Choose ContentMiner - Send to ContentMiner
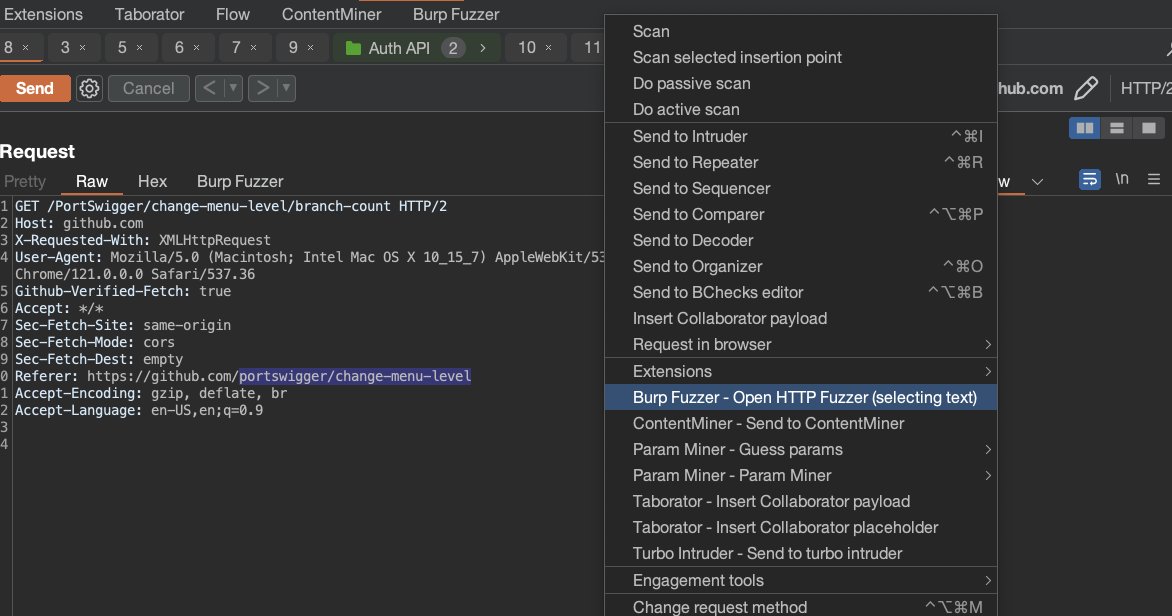Viewport: 1172px width, 616px height. click(x=801, y=423)
